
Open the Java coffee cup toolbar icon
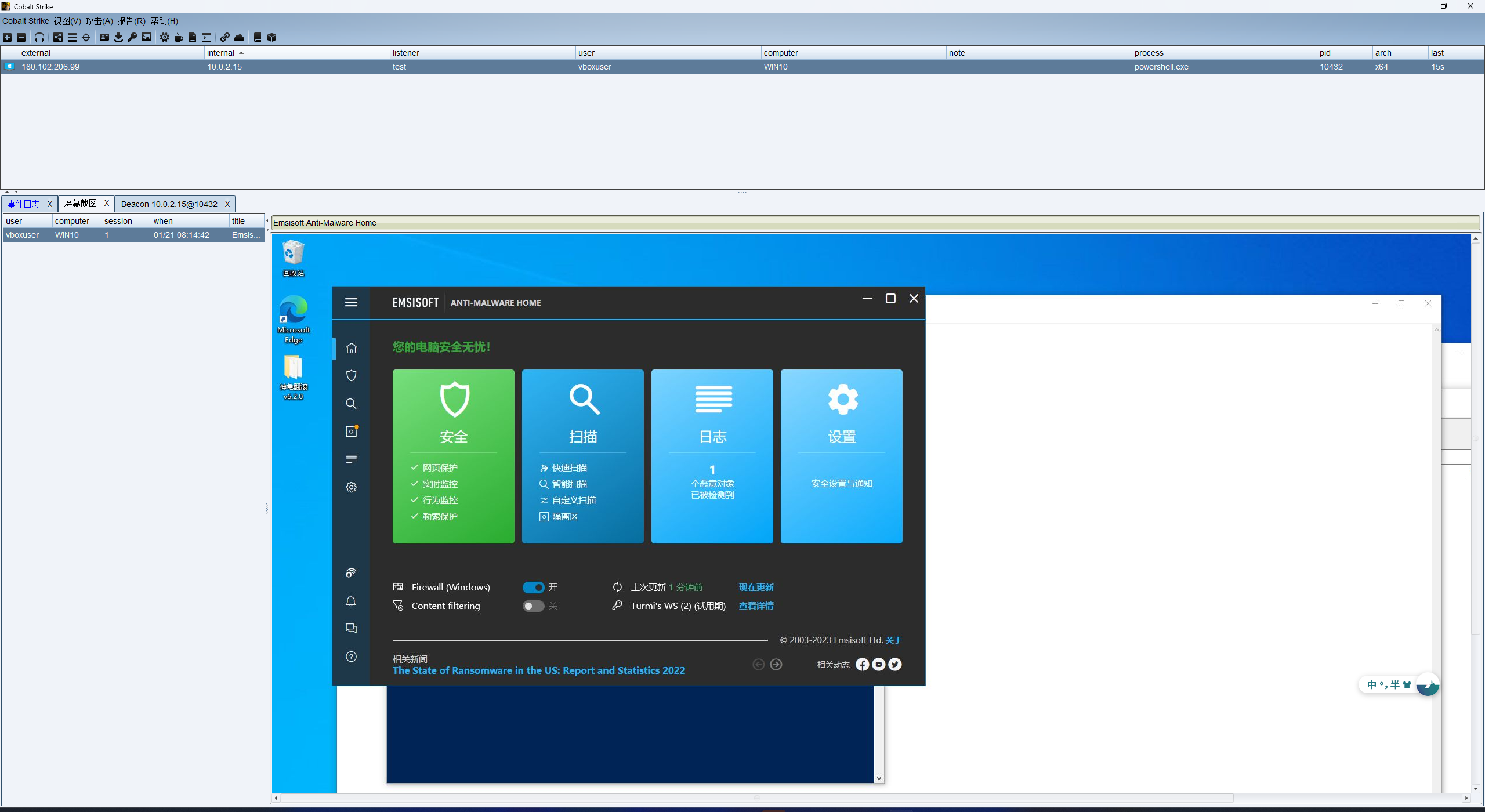click(x=179, y=37)
